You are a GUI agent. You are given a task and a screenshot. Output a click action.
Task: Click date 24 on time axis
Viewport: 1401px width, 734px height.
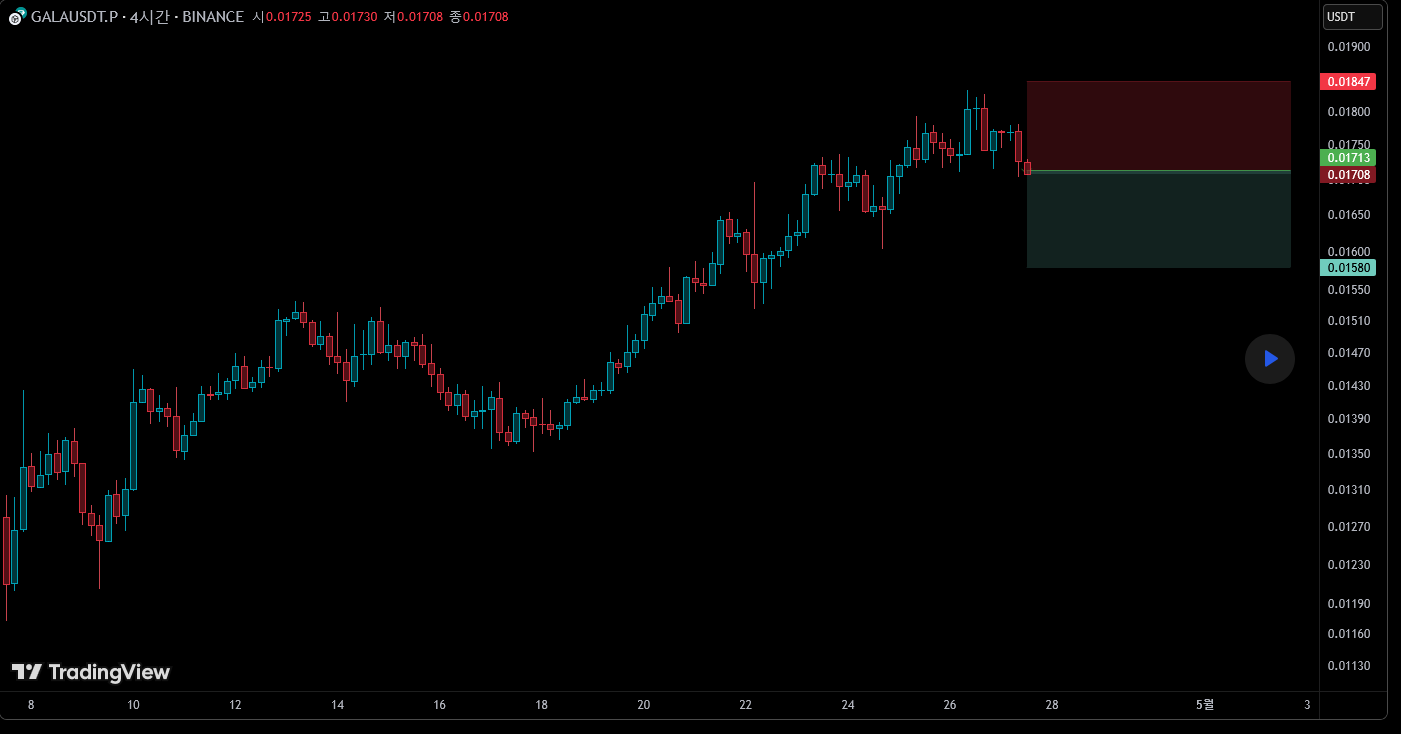[x=848, y=705]
